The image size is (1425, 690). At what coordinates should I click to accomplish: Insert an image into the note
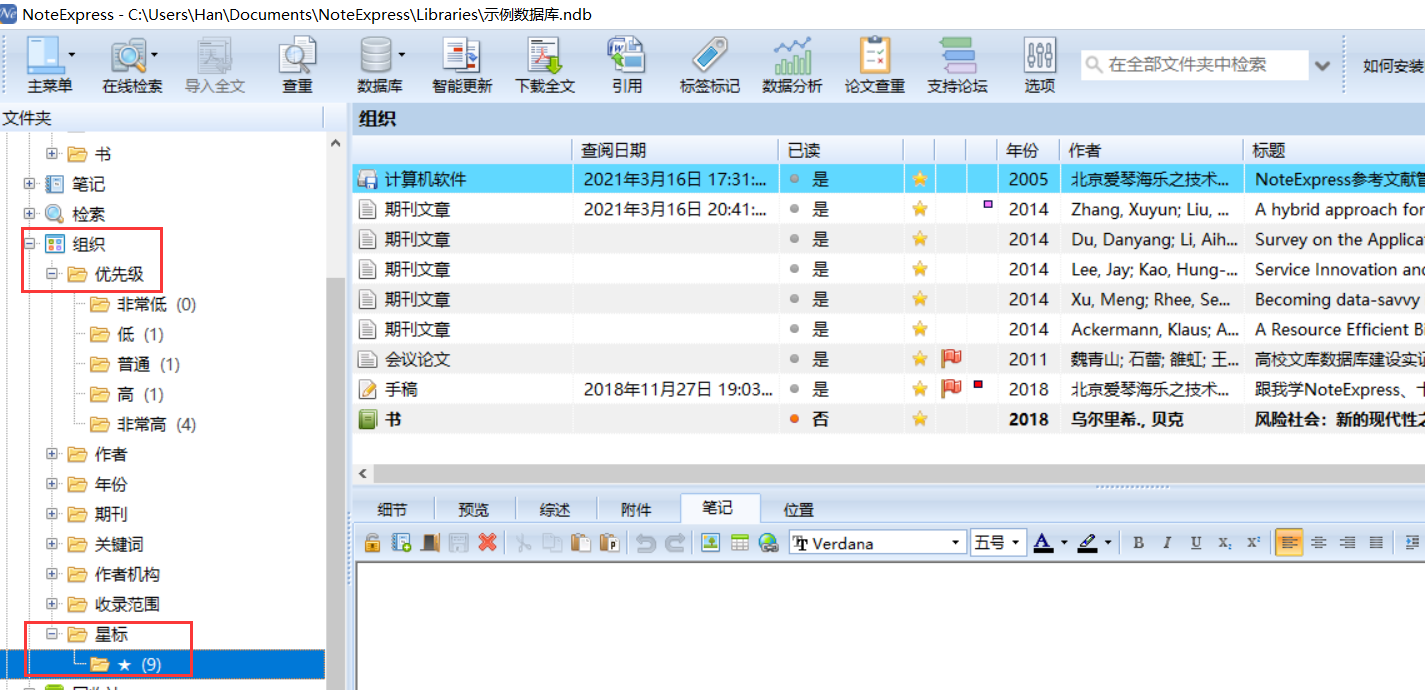click(x=711, y=543)
